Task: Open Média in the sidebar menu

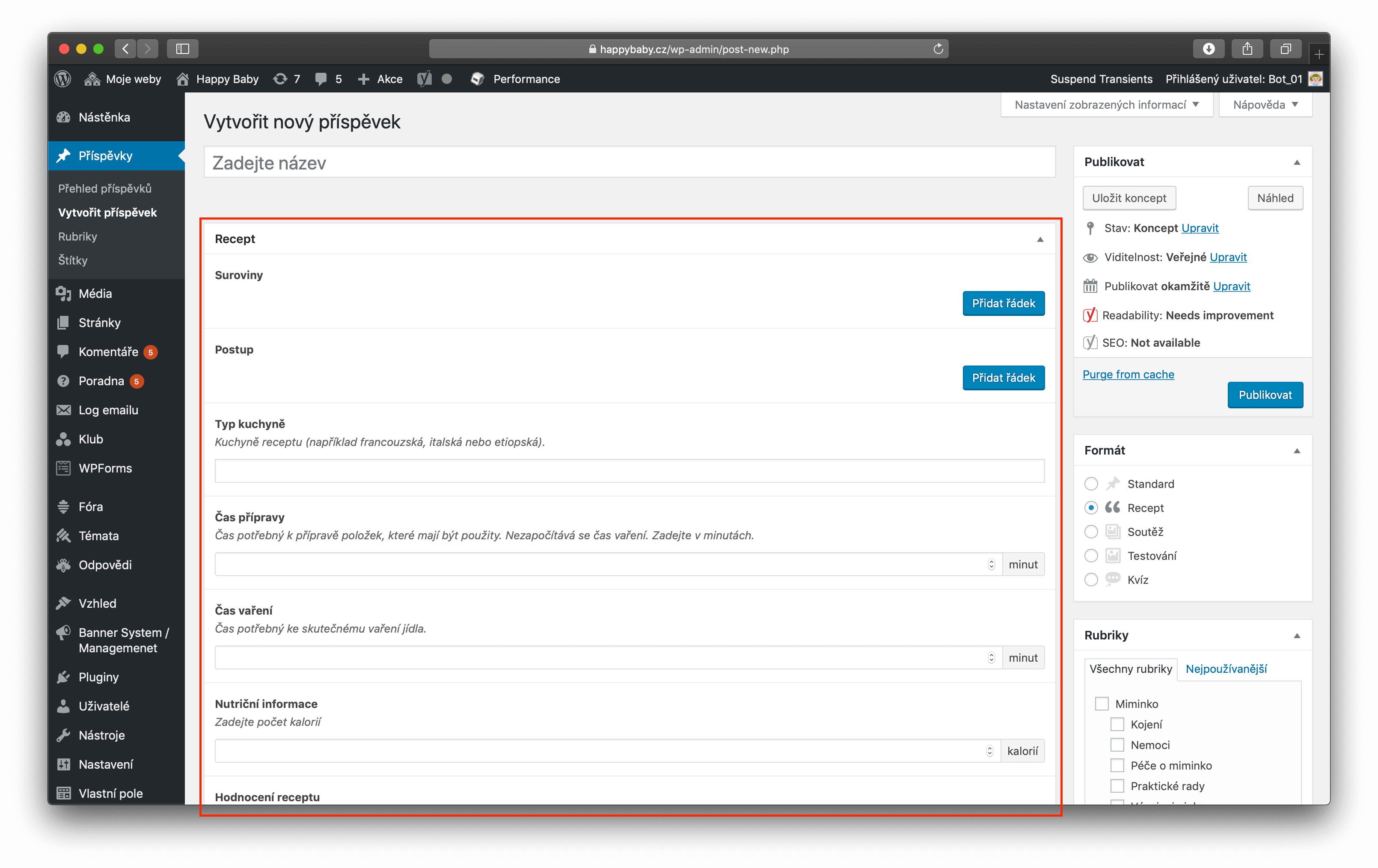Action: 95,294
